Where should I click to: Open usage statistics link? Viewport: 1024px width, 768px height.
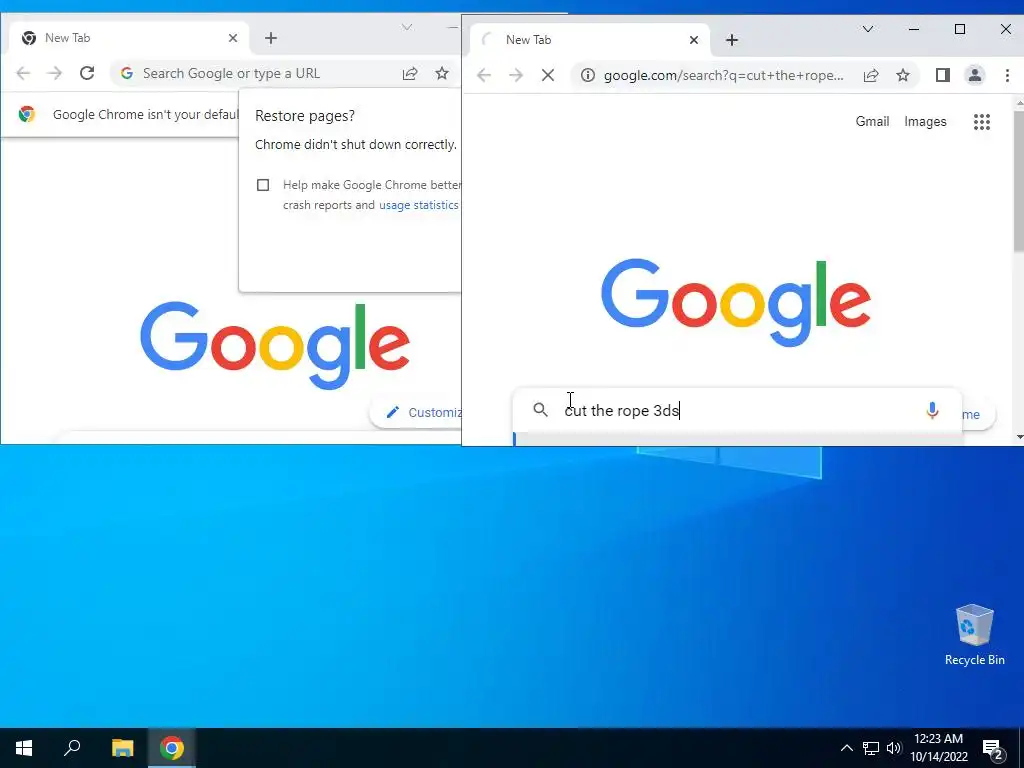pos(419,205)
